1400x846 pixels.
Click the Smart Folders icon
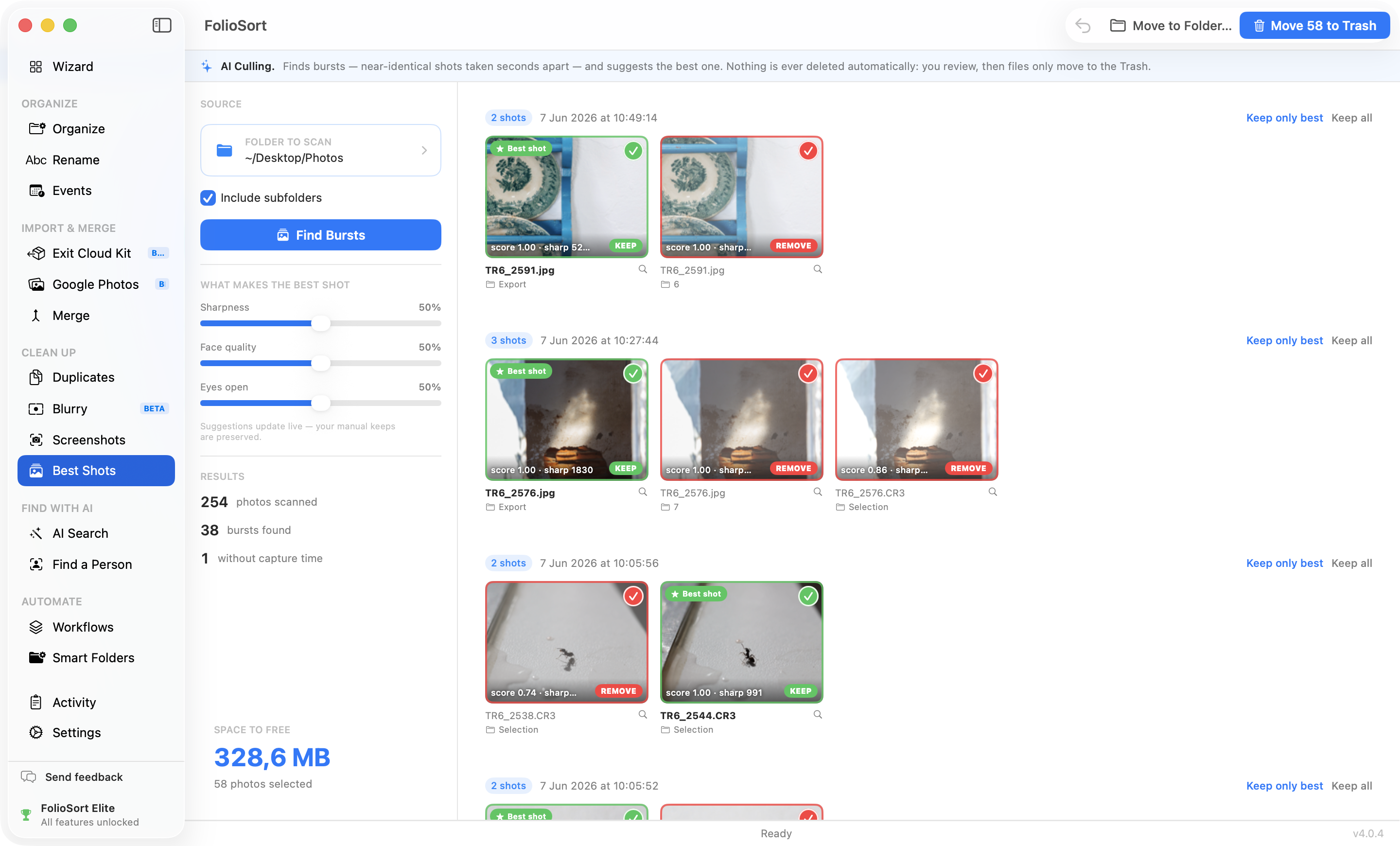point(37,657)
